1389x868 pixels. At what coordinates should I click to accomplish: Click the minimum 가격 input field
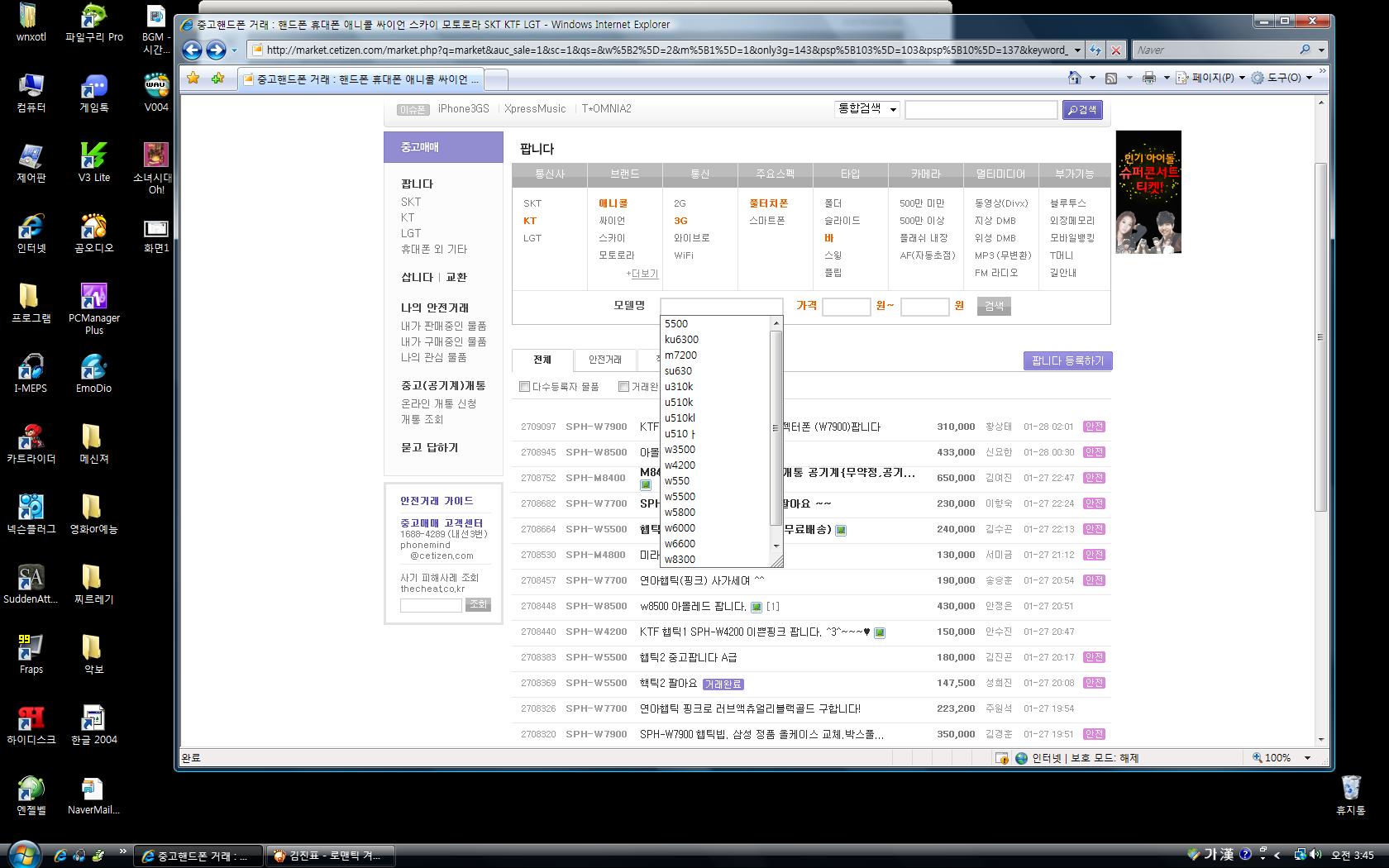point(846,307)
